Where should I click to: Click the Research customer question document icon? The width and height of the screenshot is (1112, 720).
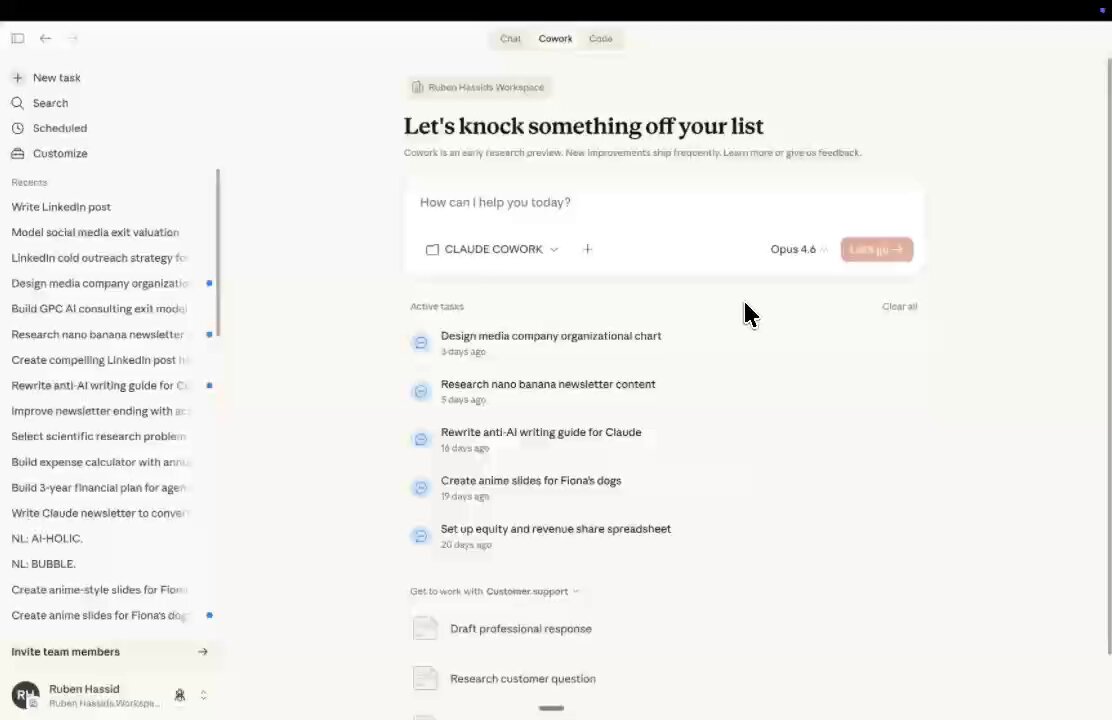(x=425, y=678)
